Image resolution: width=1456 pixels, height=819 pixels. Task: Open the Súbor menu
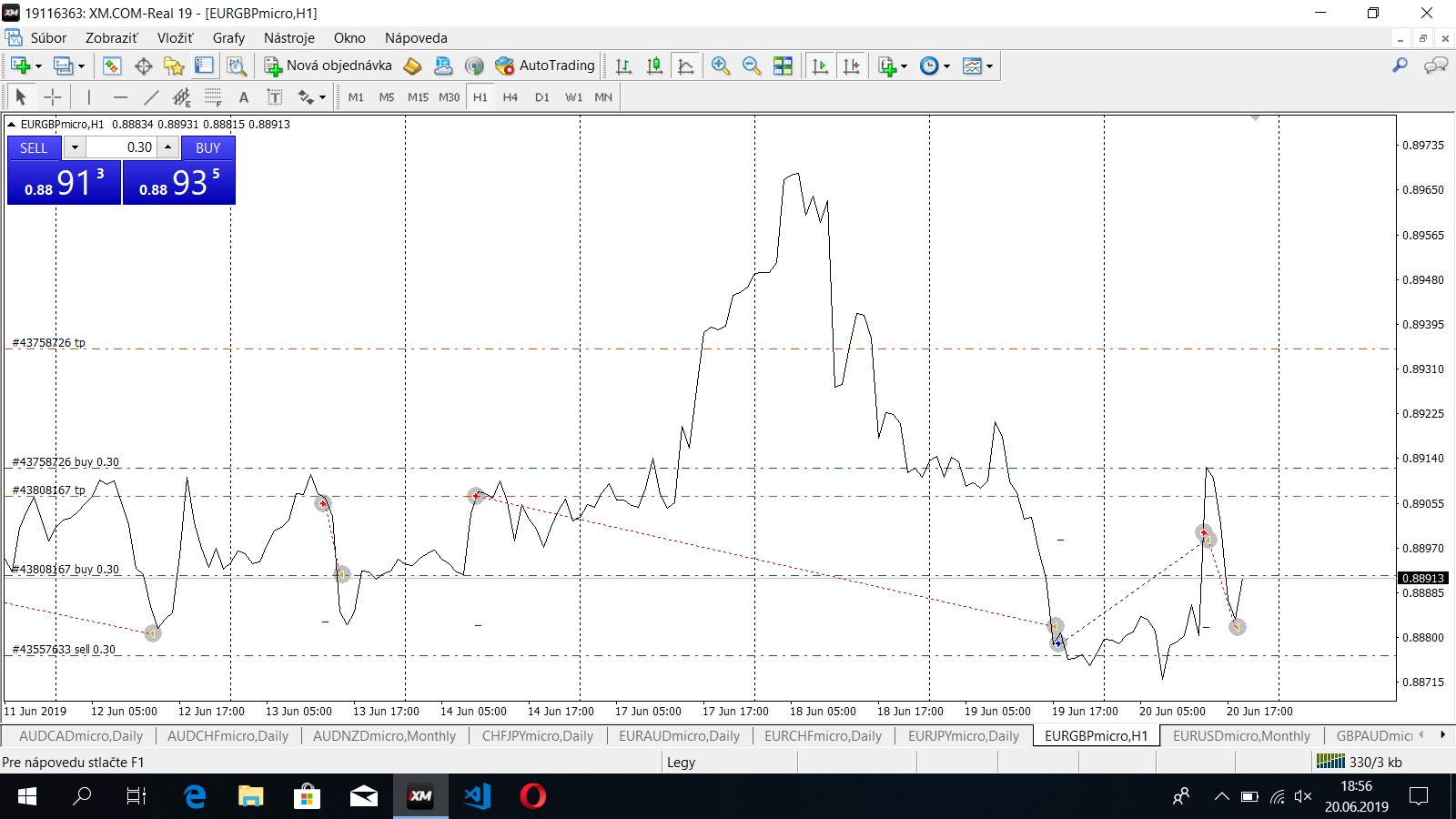pos(48,38)
